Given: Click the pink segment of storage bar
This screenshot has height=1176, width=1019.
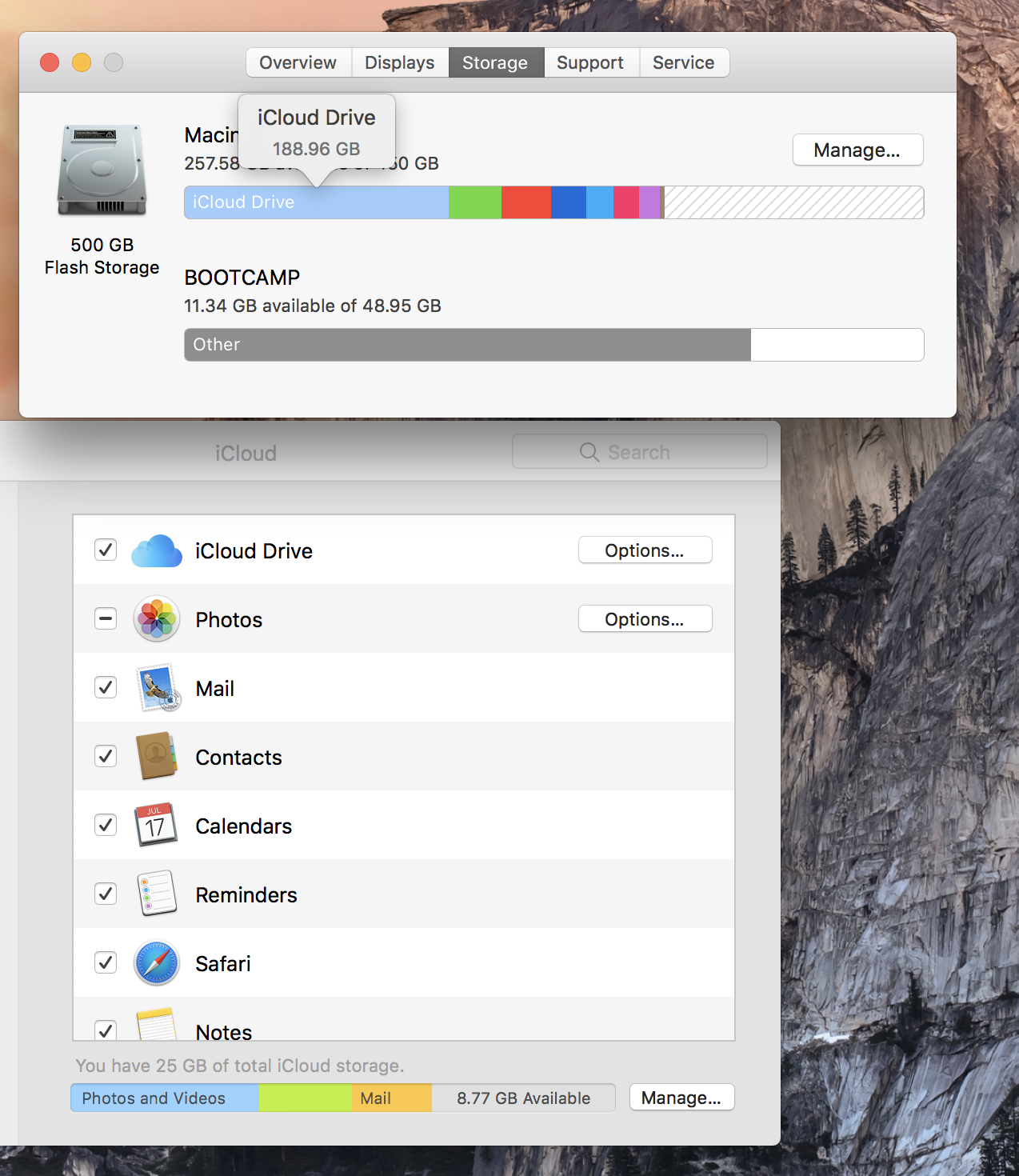Looking at the screenshot, I should 626,202.
